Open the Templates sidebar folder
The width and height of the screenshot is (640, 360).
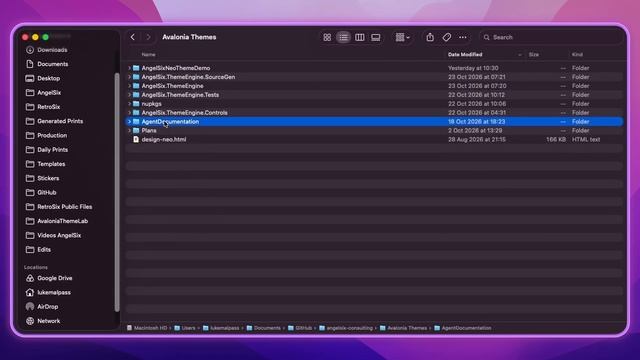pos(51,164)
